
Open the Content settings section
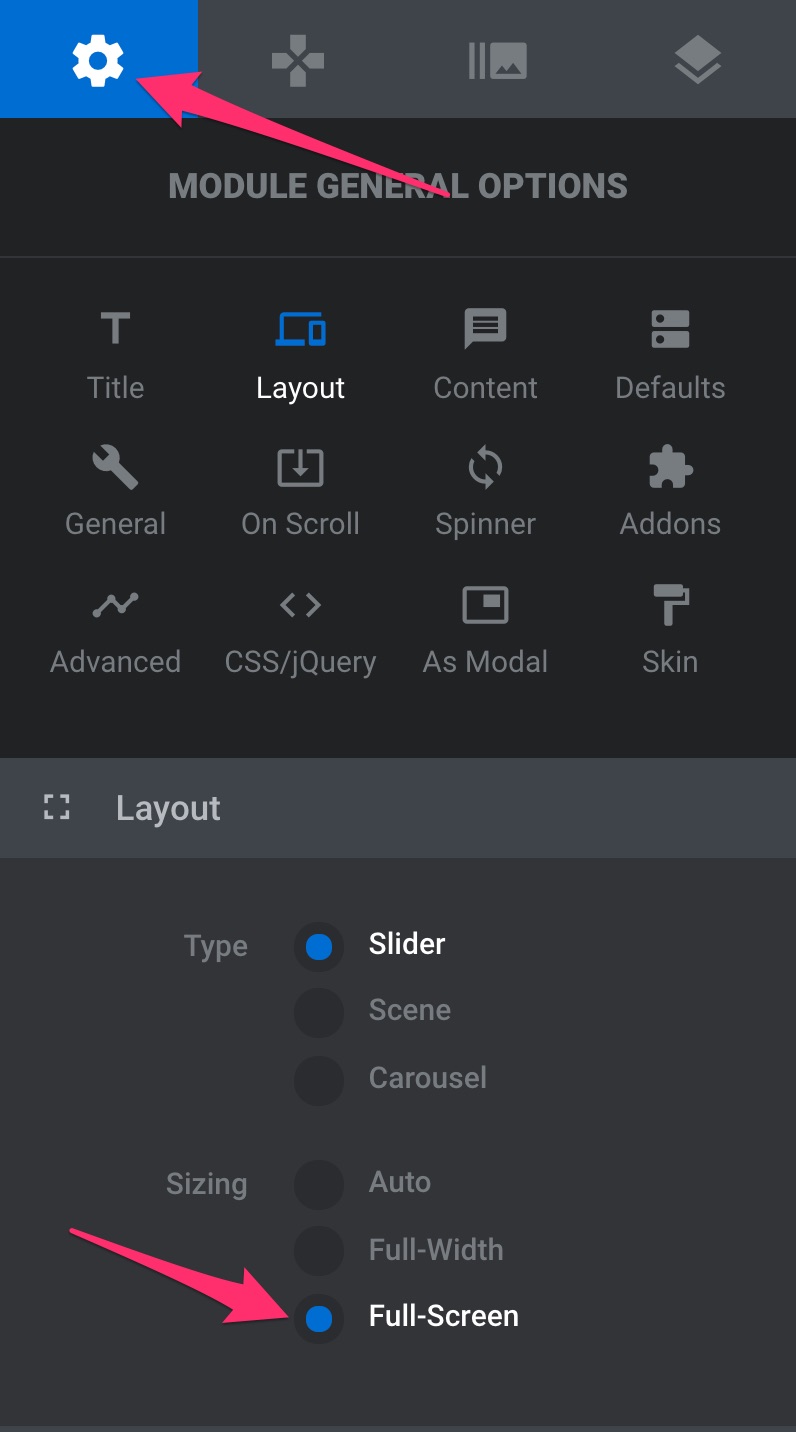[x=485, y=354]
